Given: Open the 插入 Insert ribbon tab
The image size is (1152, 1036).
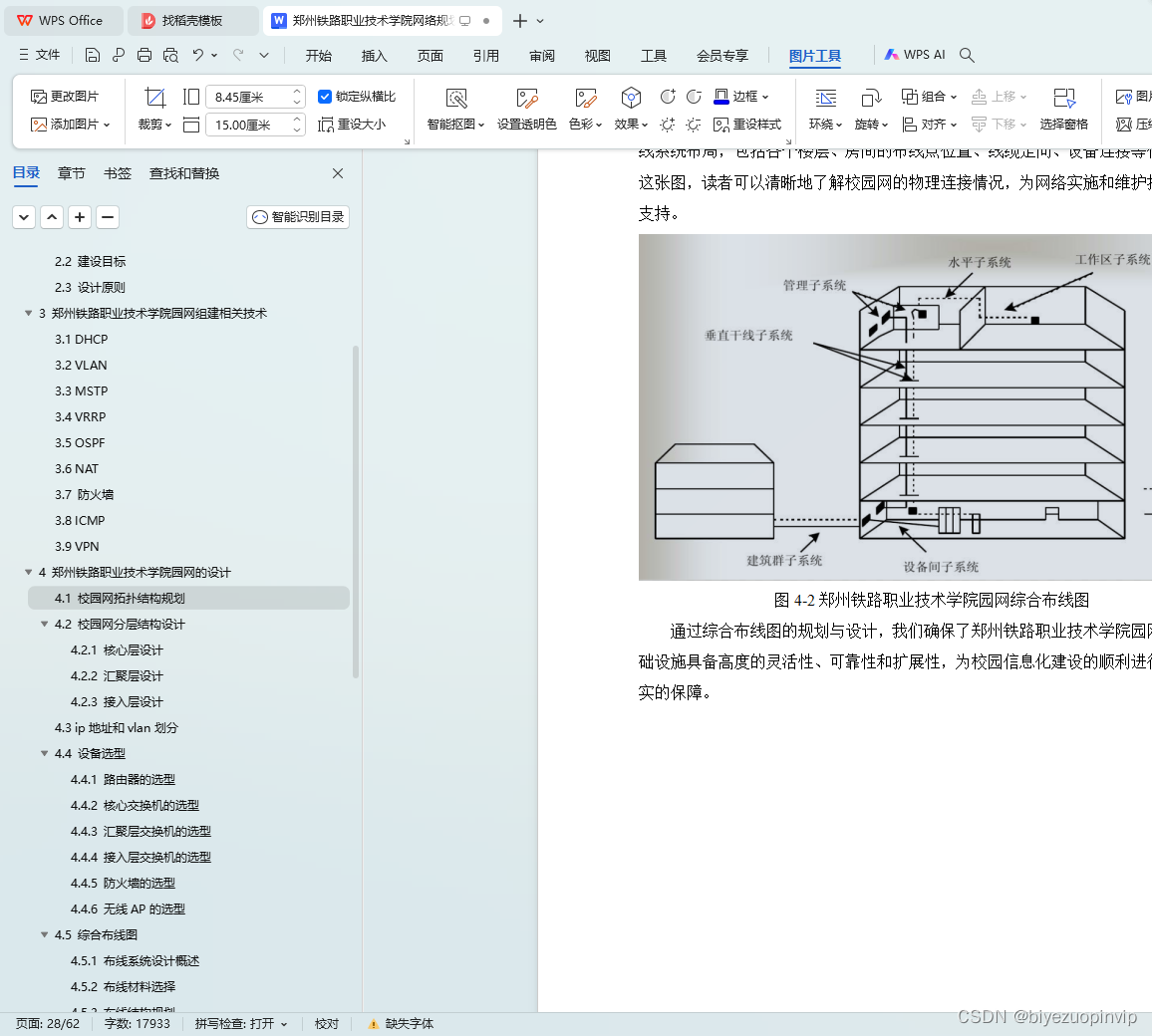Looking at the screenshot, I should point(374,56).
